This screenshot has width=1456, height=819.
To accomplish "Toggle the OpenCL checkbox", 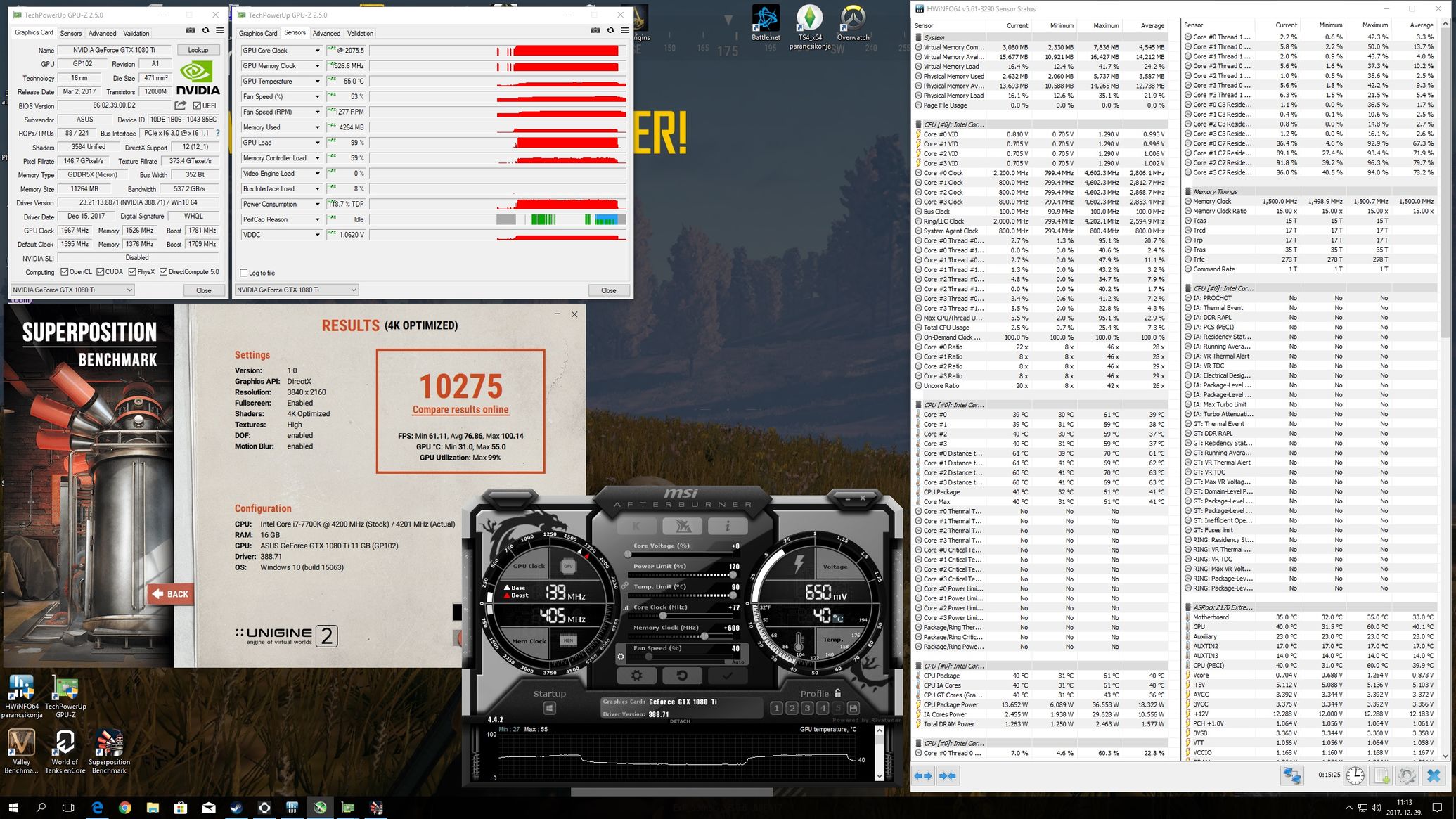I will [65, 272].
